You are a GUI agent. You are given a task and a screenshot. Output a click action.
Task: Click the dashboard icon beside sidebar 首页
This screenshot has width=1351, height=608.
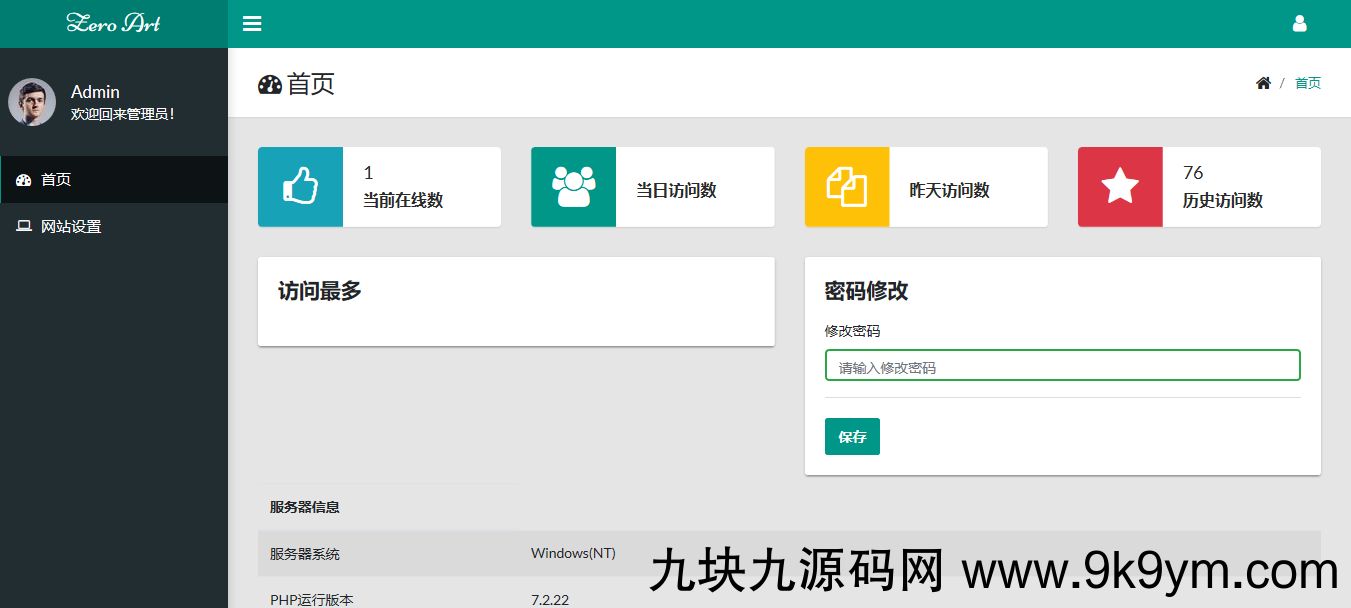point(23,179)
